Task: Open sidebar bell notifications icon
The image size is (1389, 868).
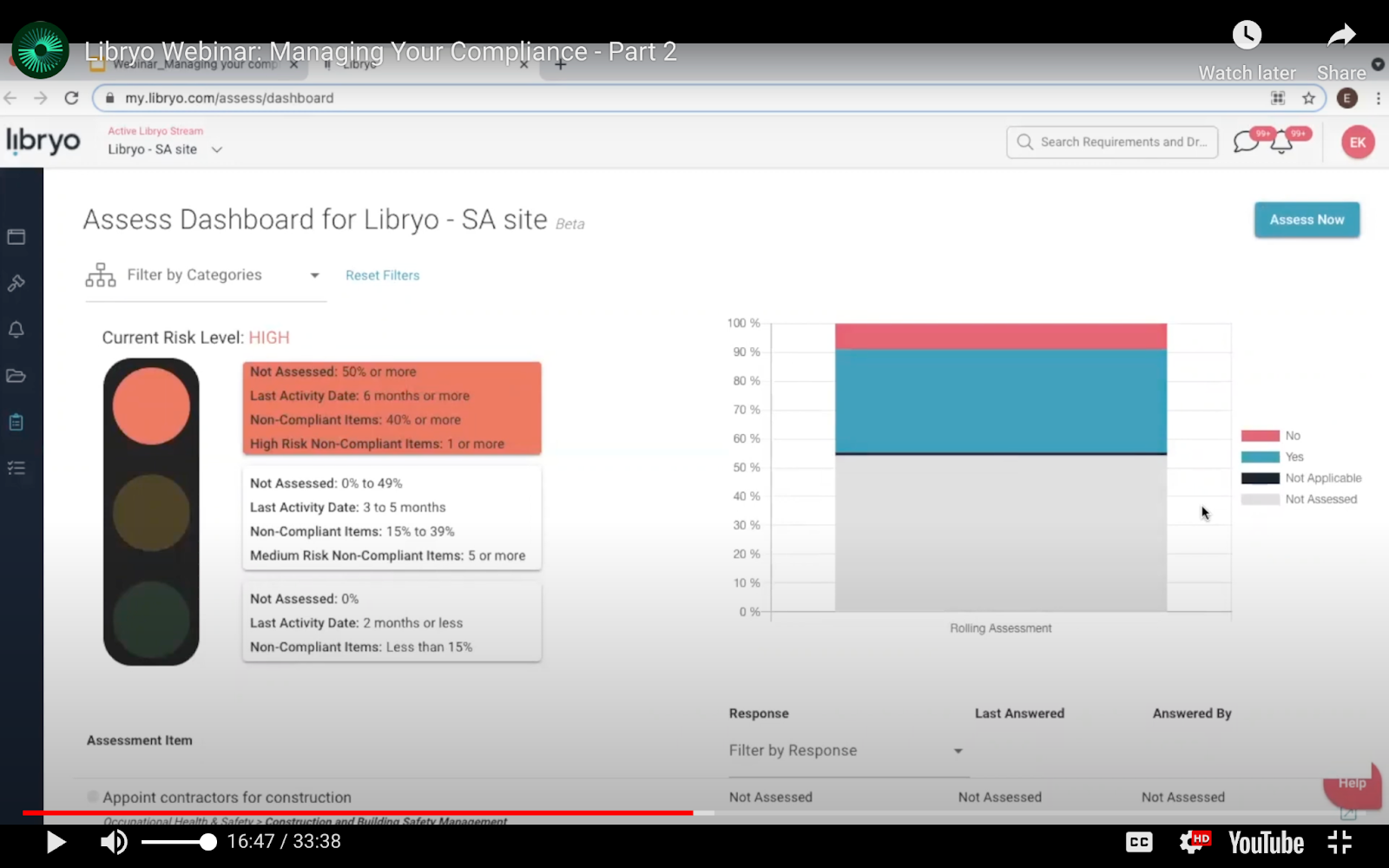Action: [x=16, y=330]
